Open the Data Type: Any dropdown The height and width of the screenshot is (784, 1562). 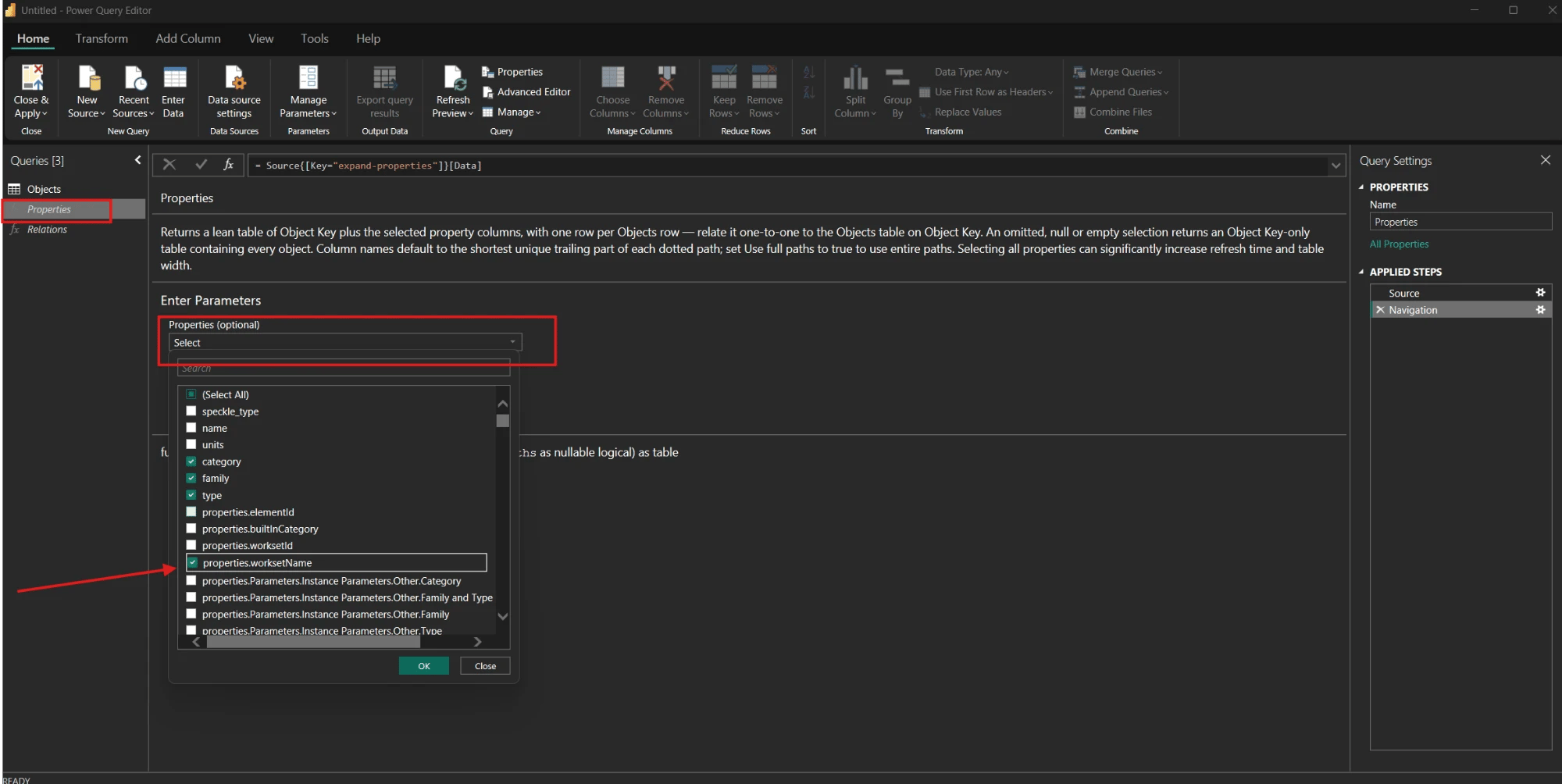tap(972, 72)
